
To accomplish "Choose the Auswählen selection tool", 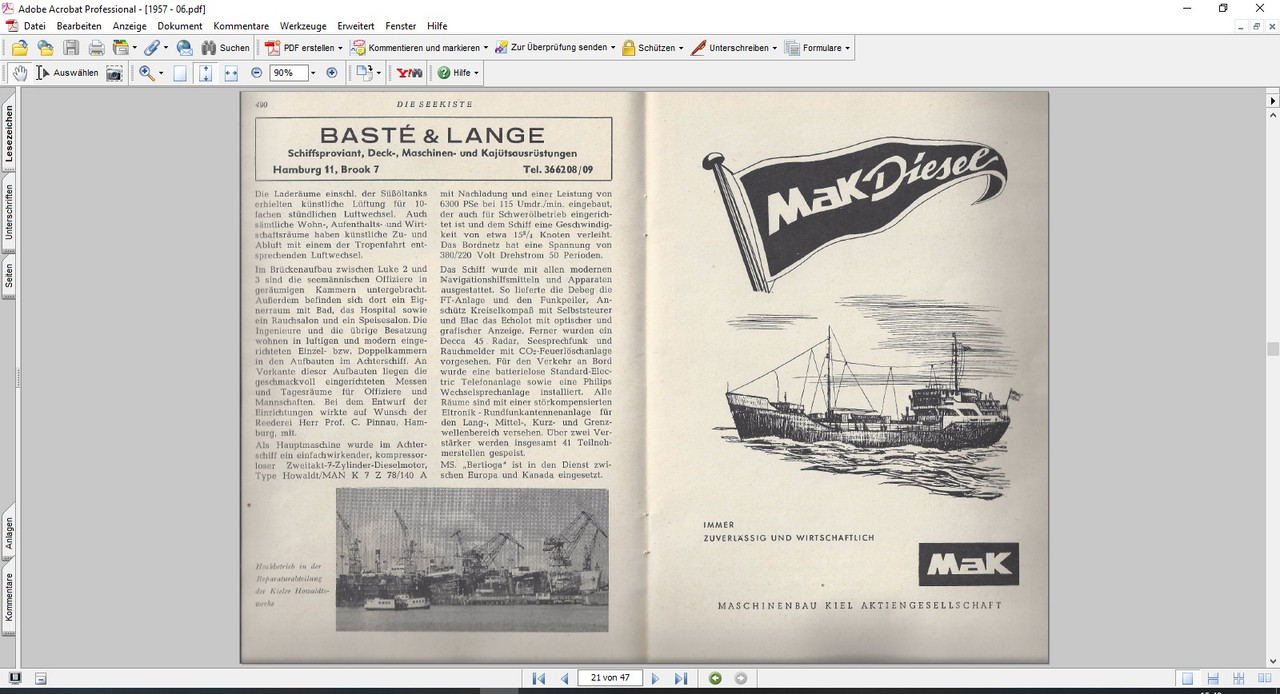I will pyautogui.click(x=67, y=73).
